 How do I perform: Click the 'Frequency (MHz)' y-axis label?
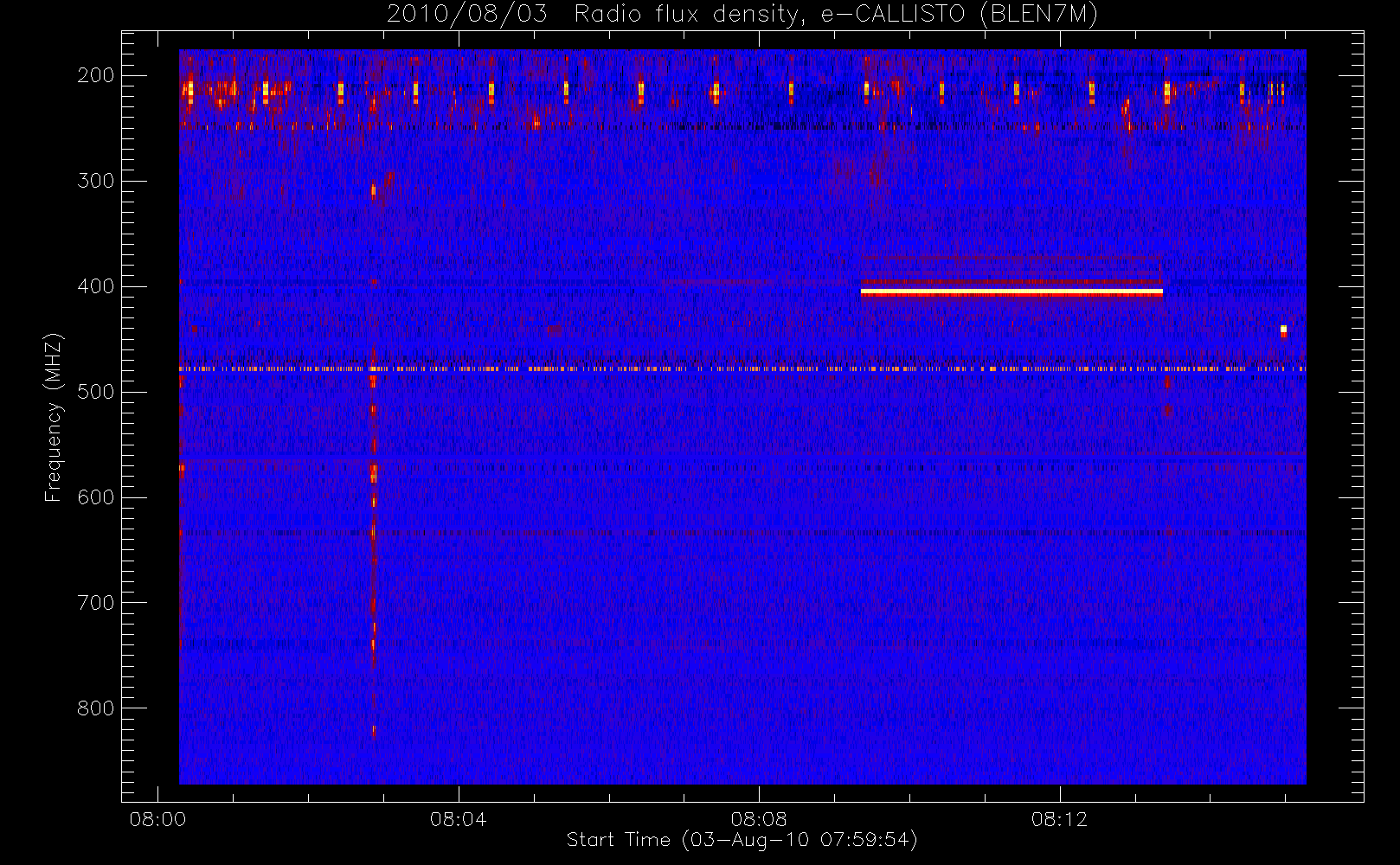pyautogui.click(x=54, y=417)
